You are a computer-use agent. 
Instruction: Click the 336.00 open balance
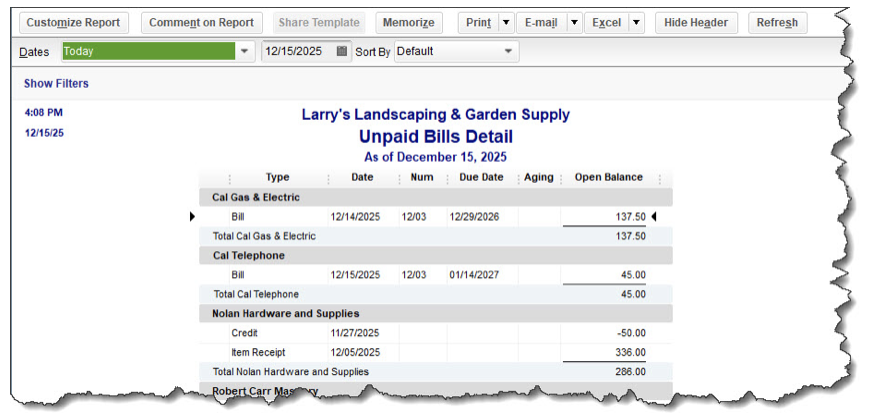[x=631, y=352]
